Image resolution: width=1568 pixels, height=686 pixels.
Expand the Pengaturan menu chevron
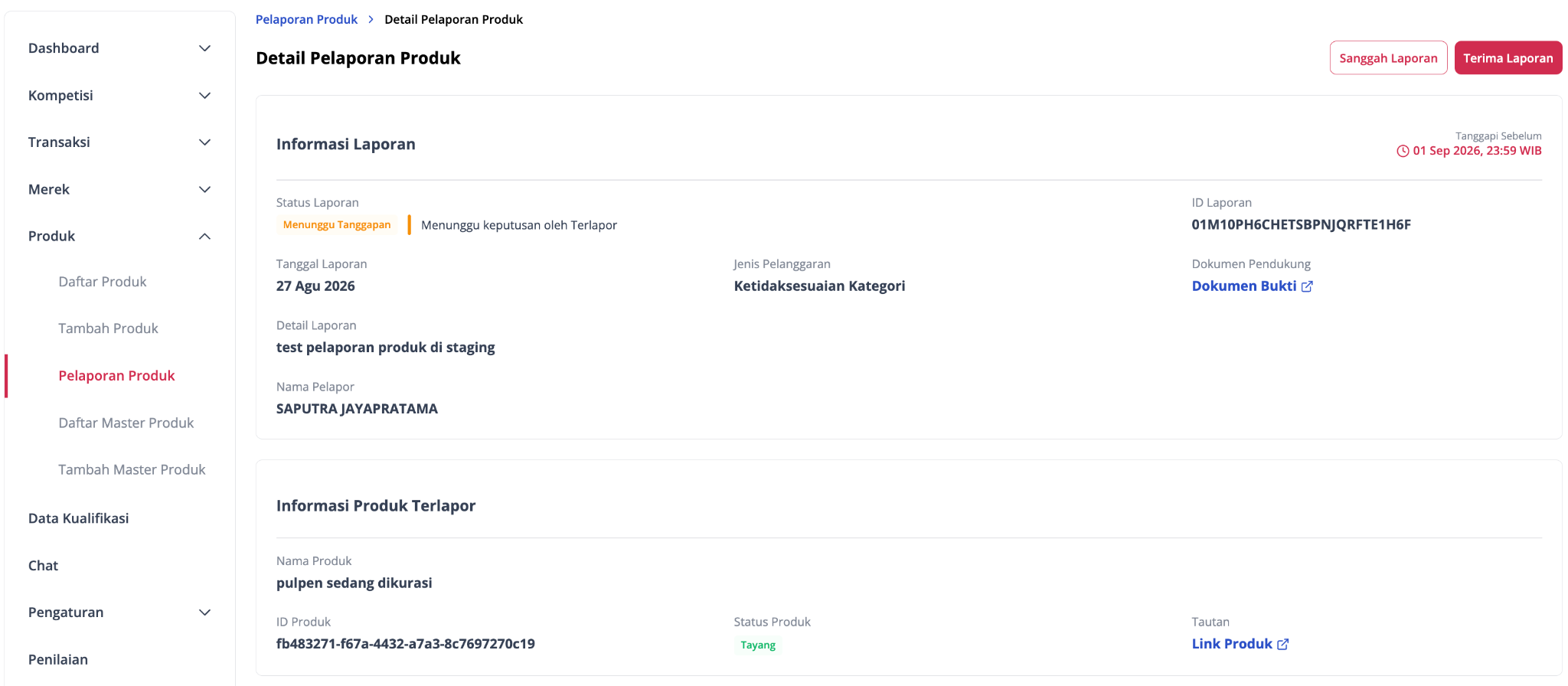[x=204, y=612]
